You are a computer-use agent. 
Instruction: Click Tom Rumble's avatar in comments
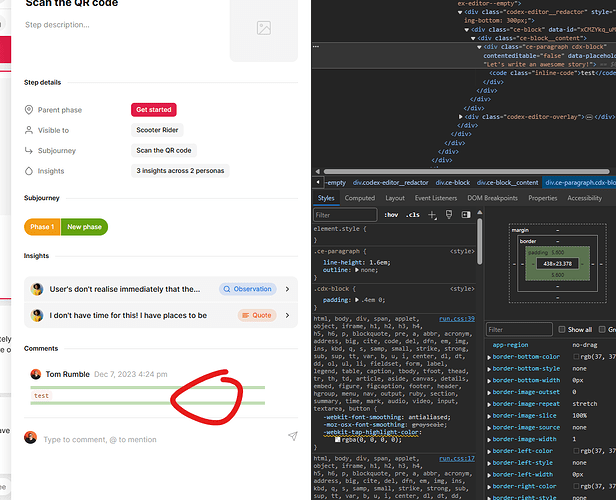(36, 374)
